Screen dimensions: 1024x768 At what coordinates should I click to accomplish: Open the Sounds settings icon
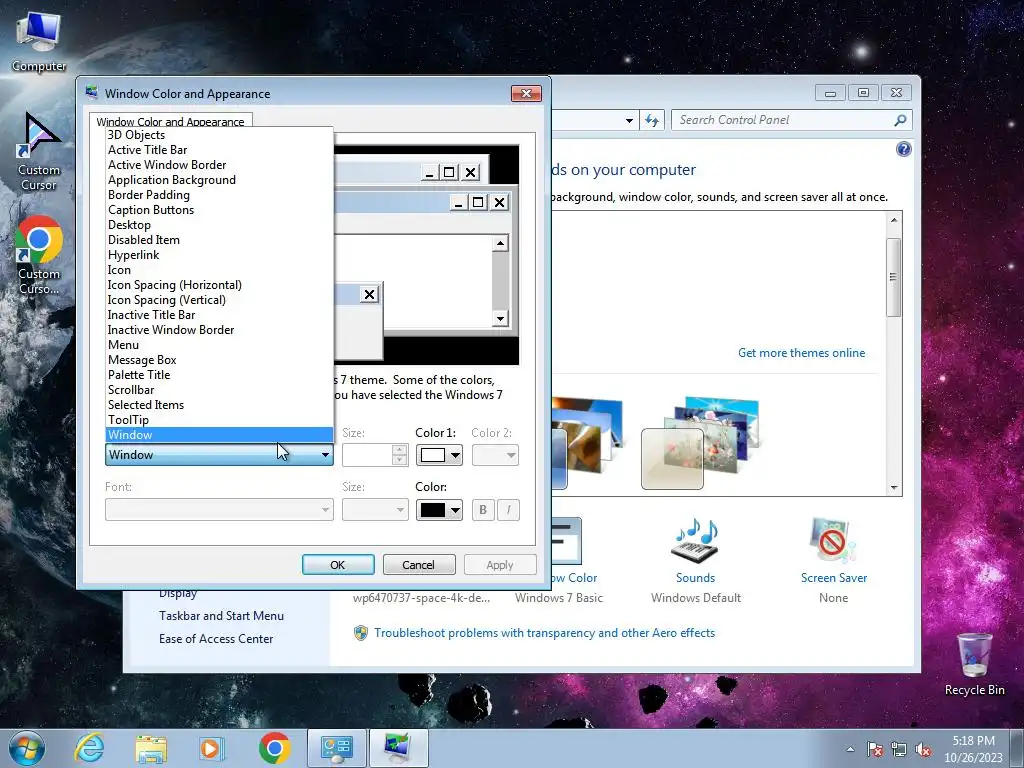[x=696, y=541]
